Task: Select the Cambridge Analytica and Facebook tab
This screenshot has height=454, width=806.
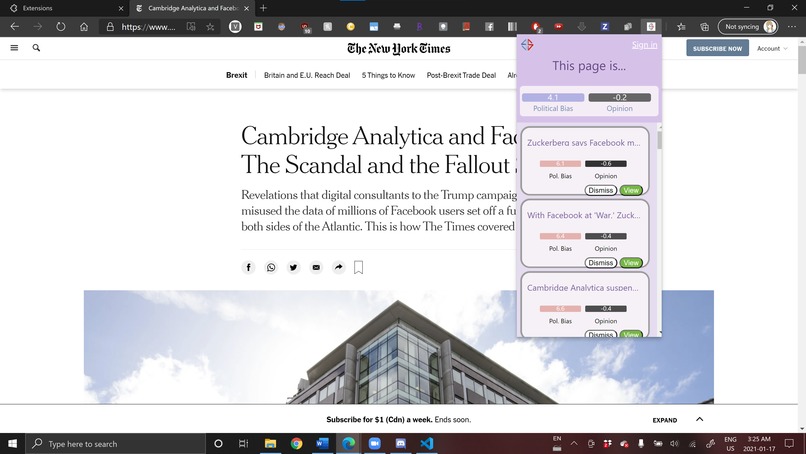Action: point(190,8)
